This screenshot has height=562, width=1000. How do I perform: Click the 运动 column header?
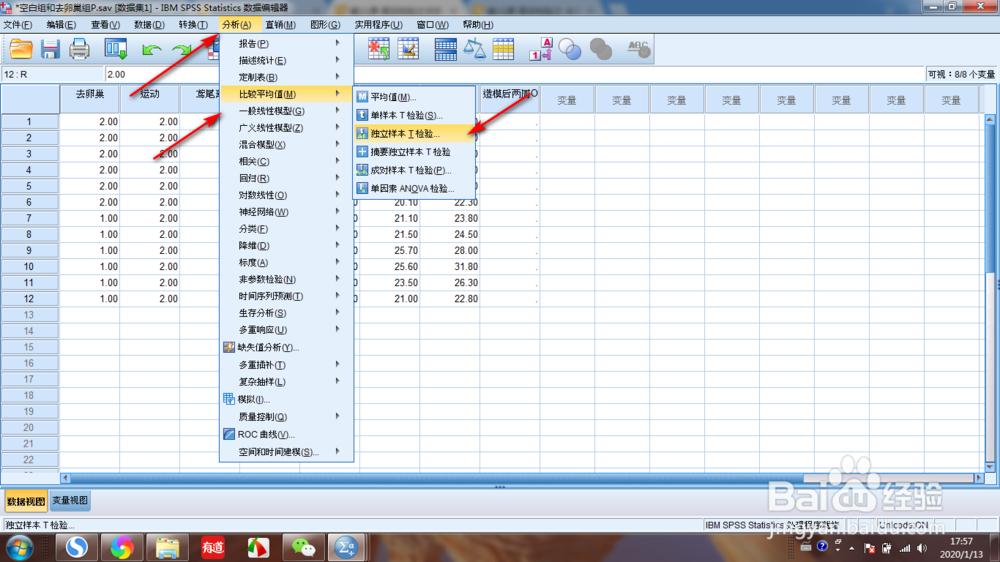[150, 99]
